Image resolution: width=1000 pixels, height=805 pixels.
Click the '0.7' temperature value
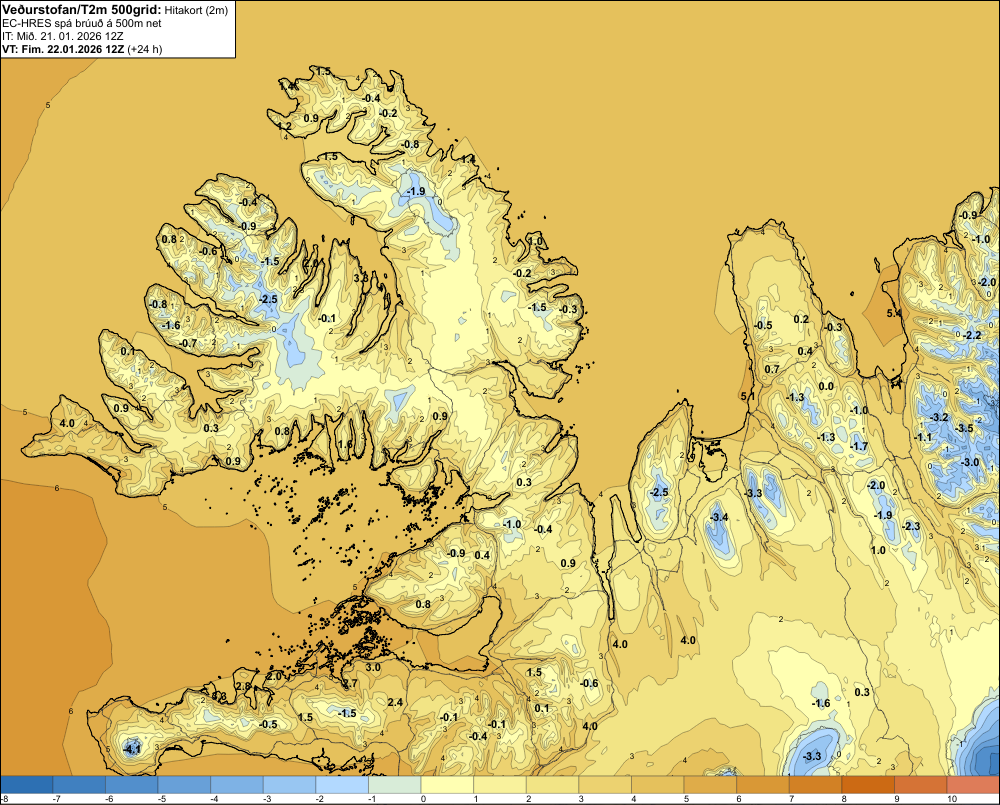772,369
